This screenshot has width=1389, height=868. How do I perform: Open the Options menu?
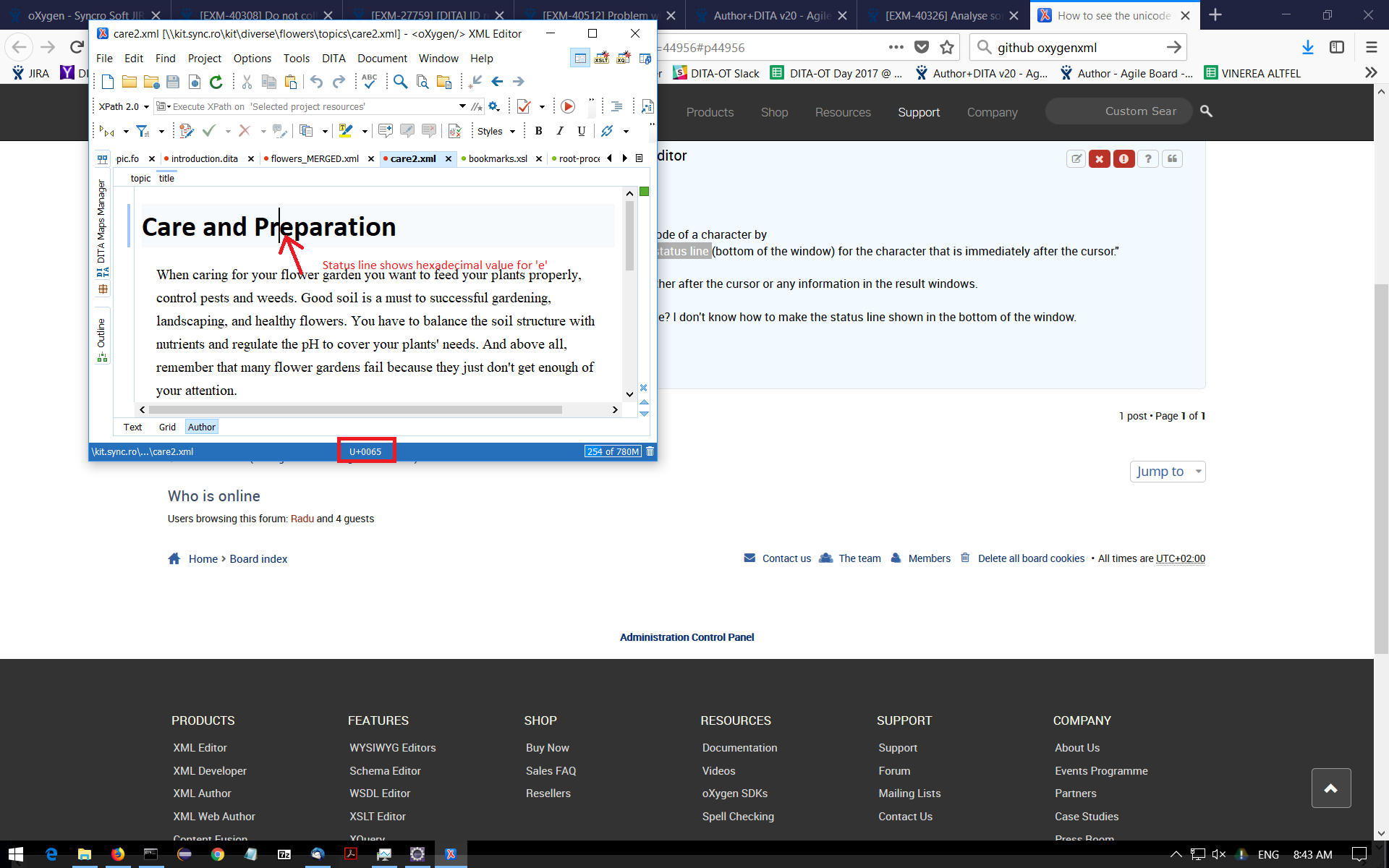point(252,59)
